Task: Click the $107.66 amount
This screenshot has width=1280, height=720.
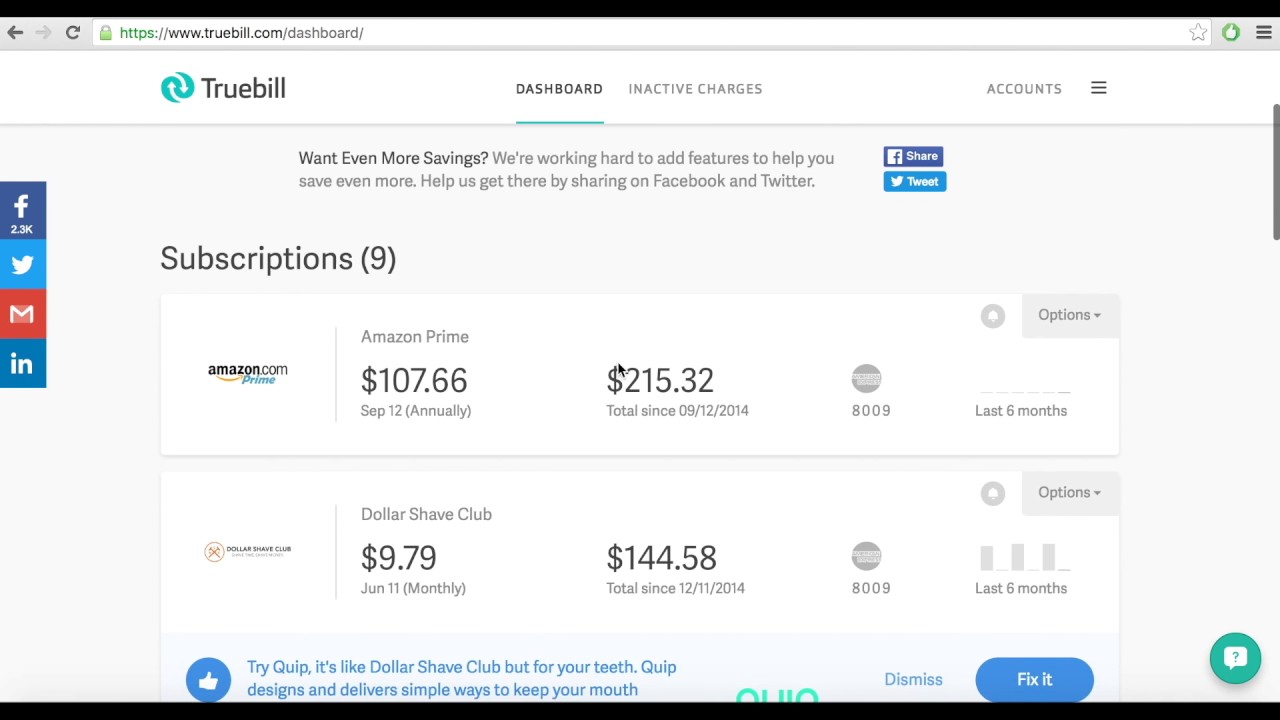Action: (x=414, y=381)
